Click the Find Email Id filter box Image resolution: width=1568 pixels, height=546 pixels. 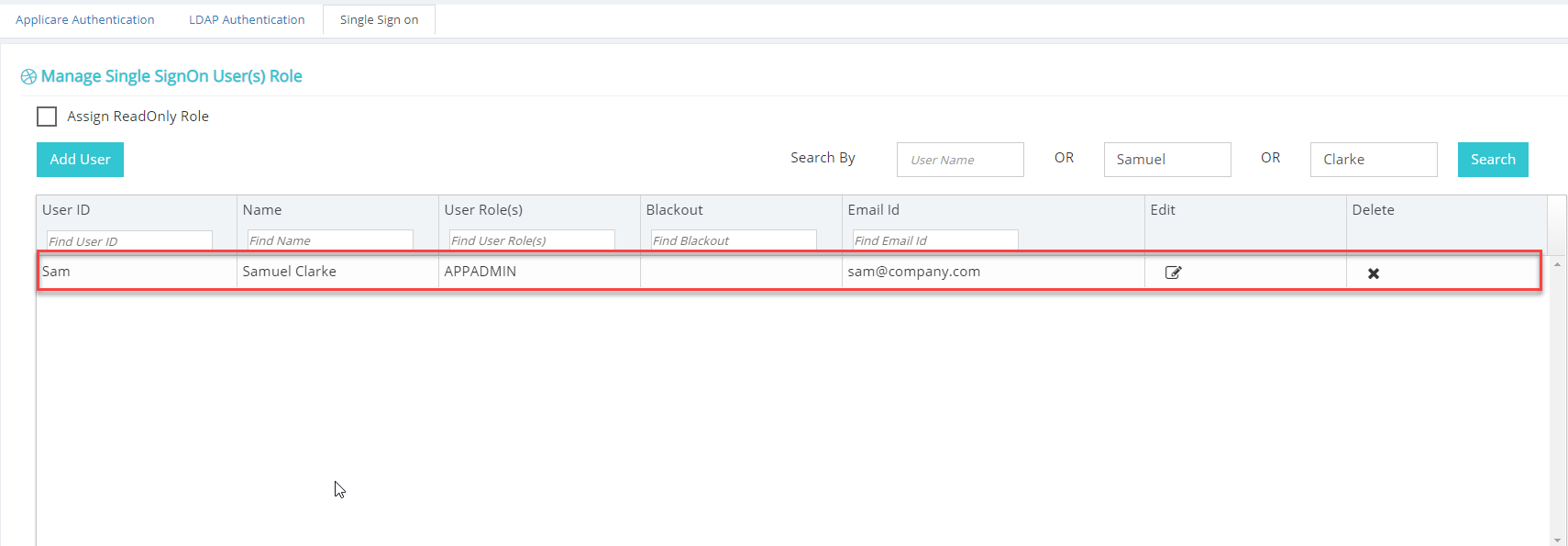click(935, 240)
